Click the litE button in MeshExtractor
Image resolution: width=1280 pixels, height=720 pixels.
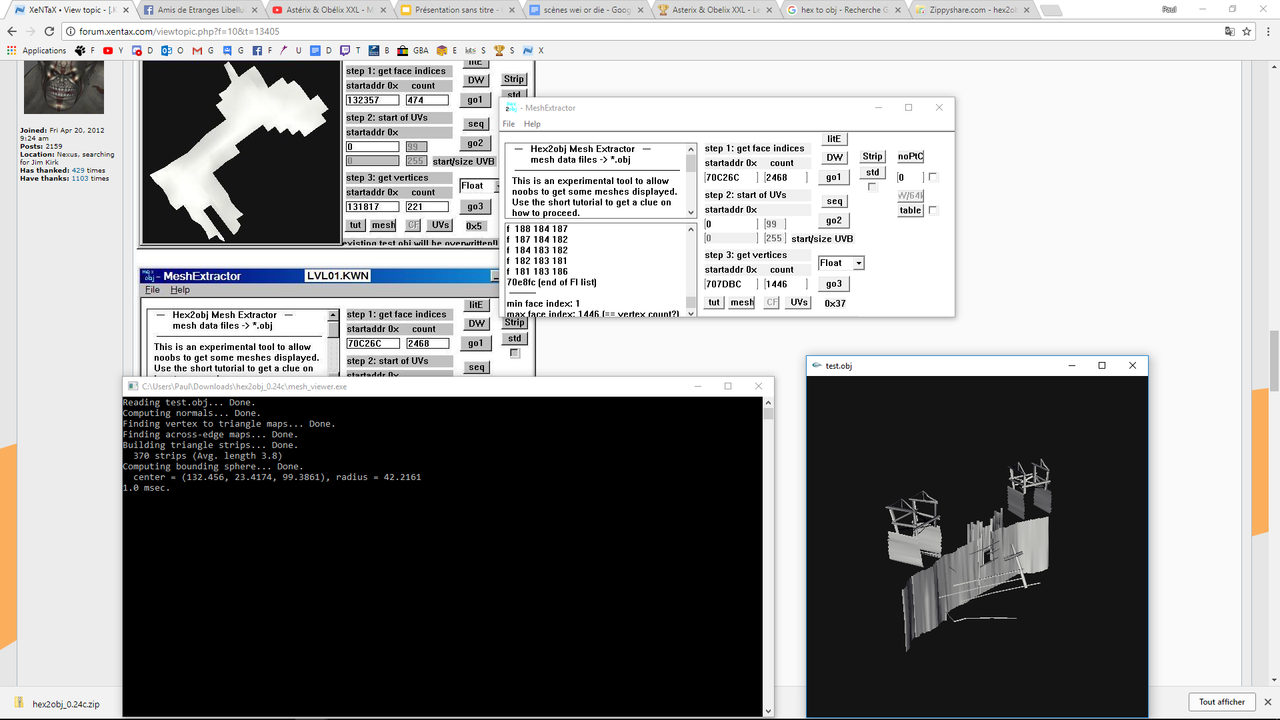pos(834,139)
